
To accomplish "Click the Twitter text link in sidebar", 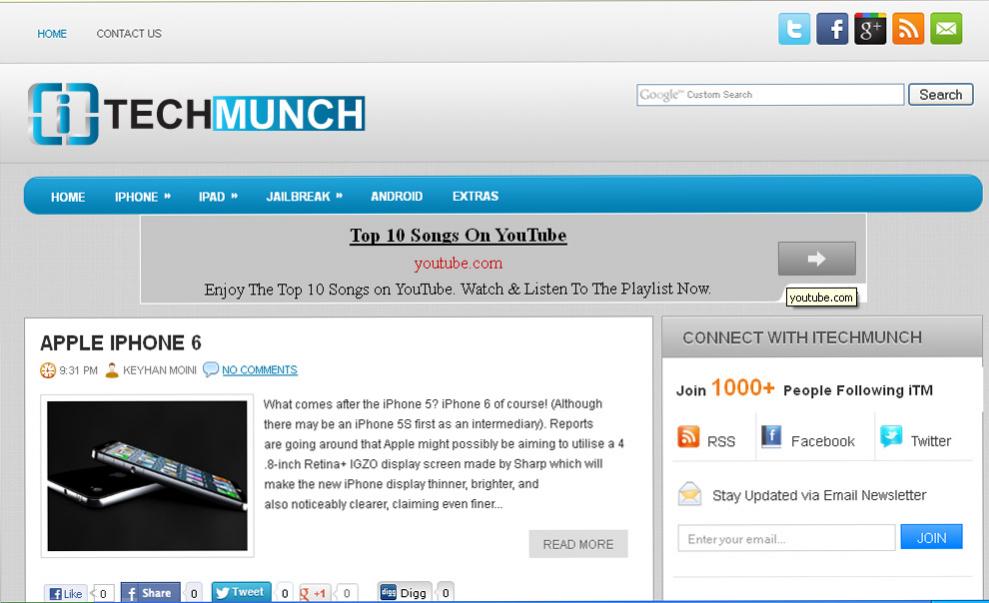I will click(930, 441).
